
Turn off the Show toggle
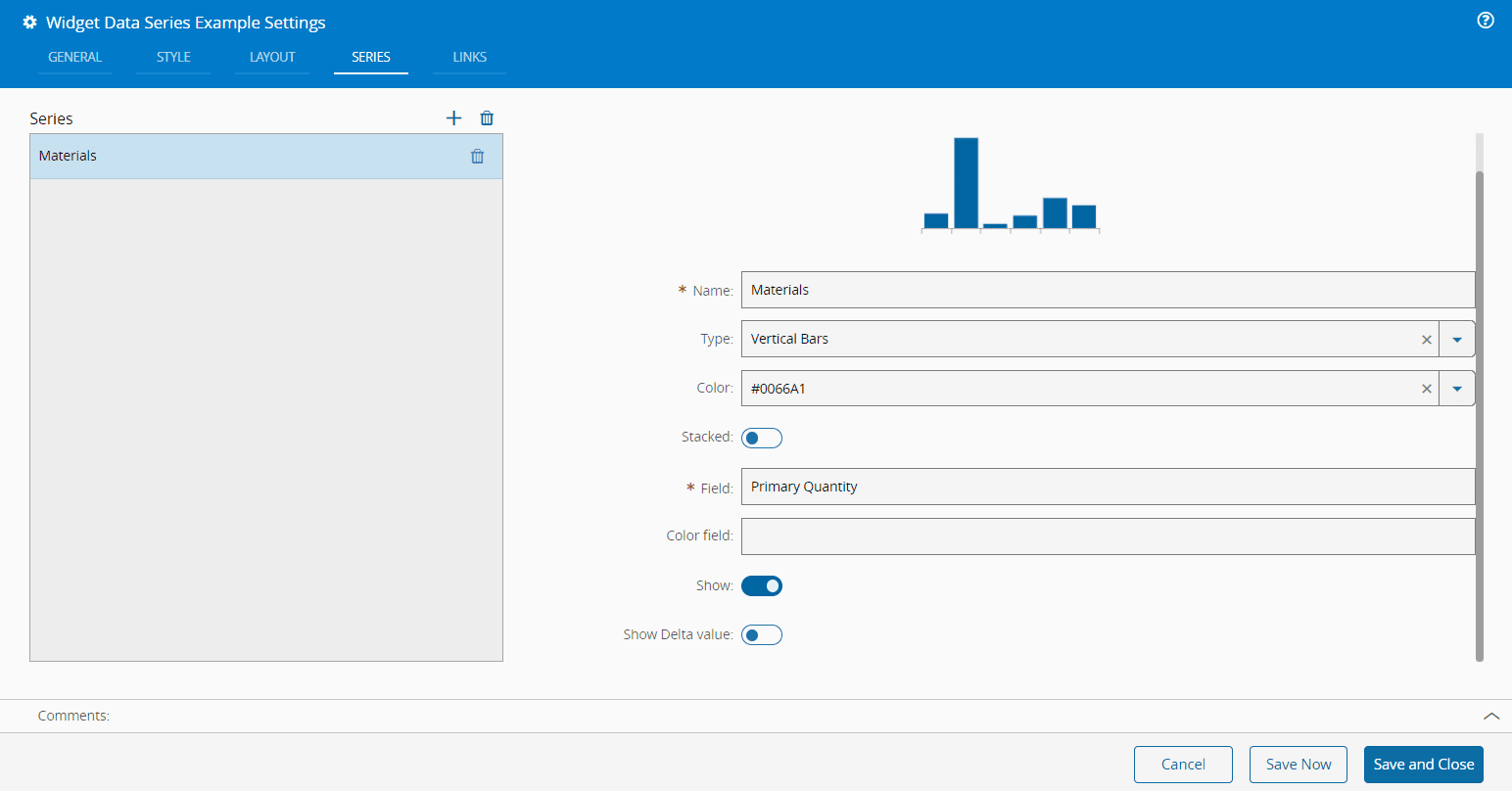(761, 585)
